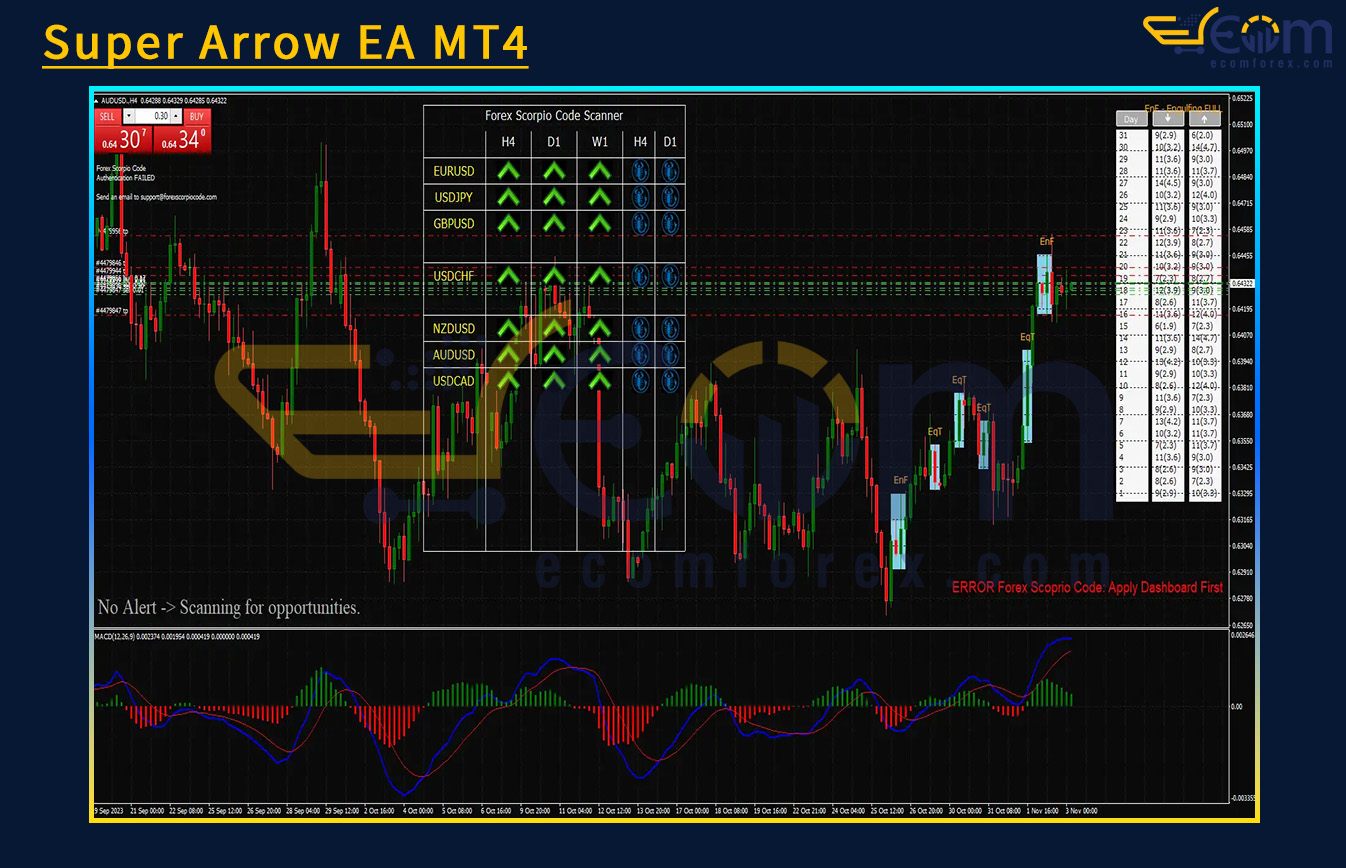Click the 'Super Arrow EA MT4' heading
The image size is (1346, 868).
pyautogui.click(x=286, y=43)
